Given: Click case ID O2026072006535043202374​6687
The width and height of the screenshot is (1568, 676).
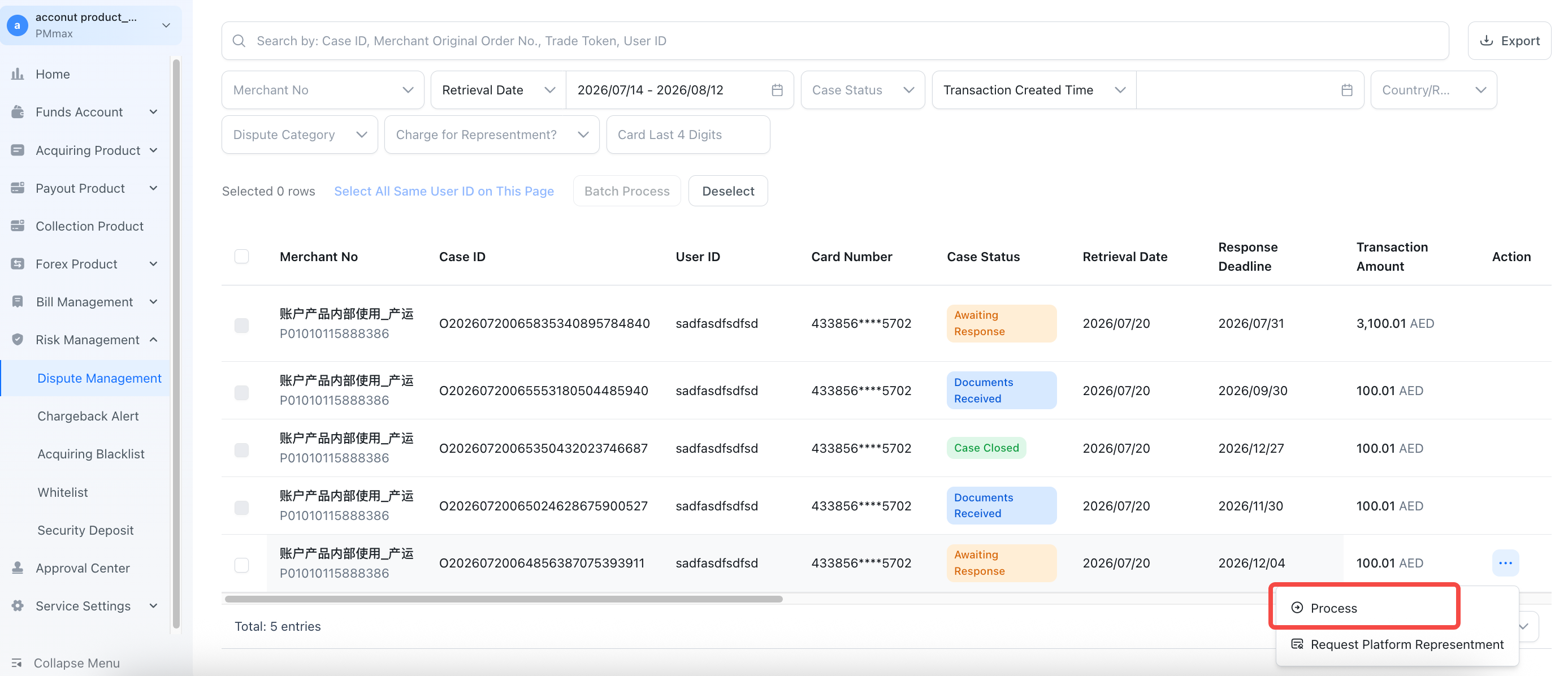Looking at the screenshot, I should coord(543,448).
